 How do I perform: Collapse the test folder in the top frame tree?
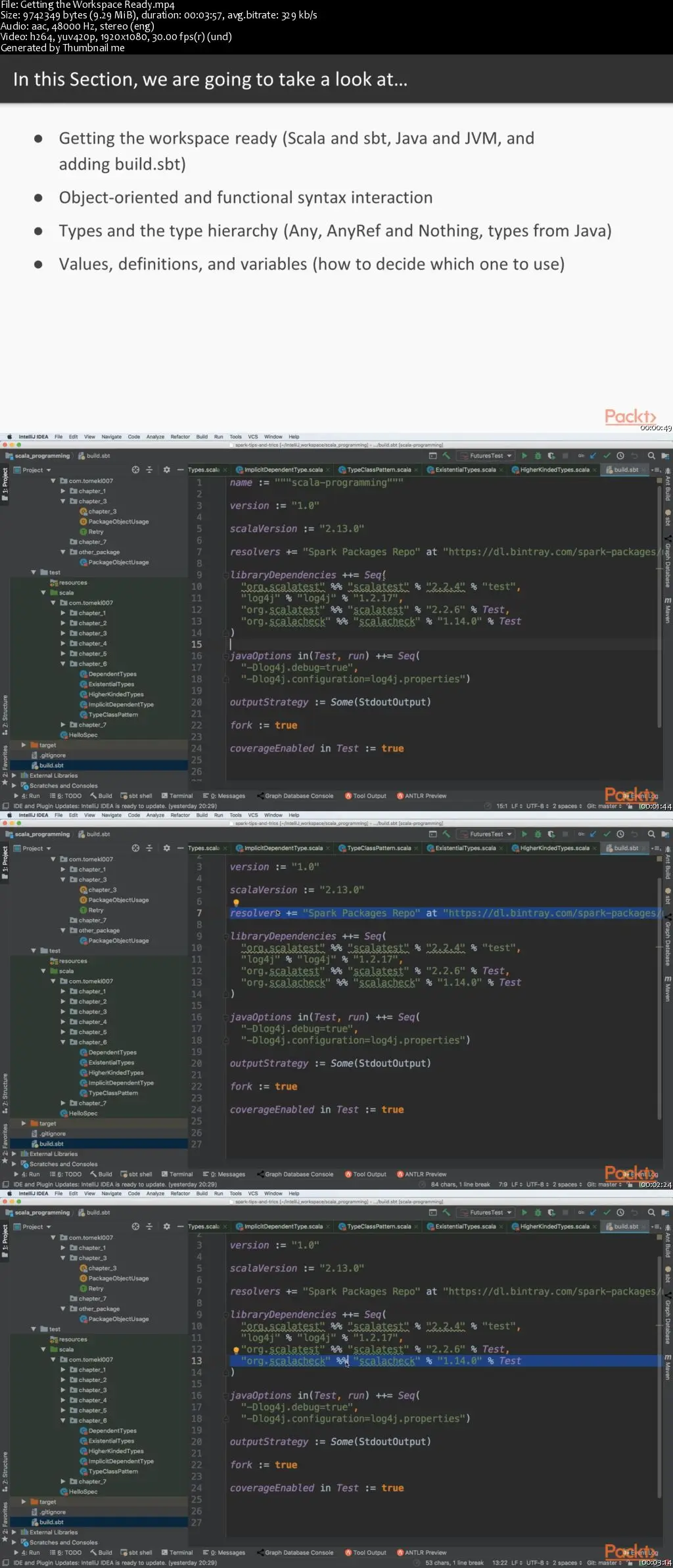[x=34, y=573]
